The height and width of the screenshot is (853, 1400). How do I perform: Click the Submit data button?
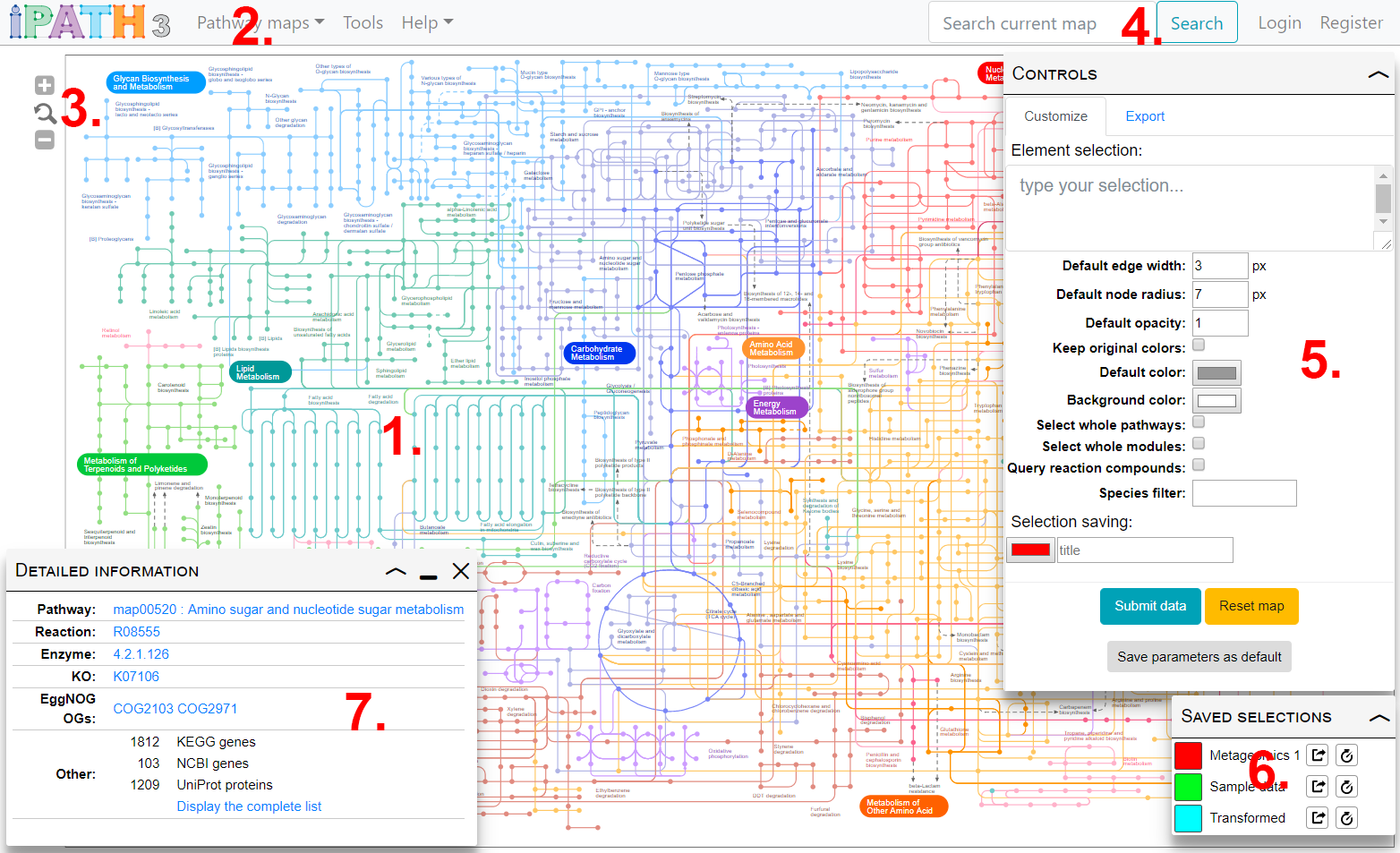tap(1149, 606)
